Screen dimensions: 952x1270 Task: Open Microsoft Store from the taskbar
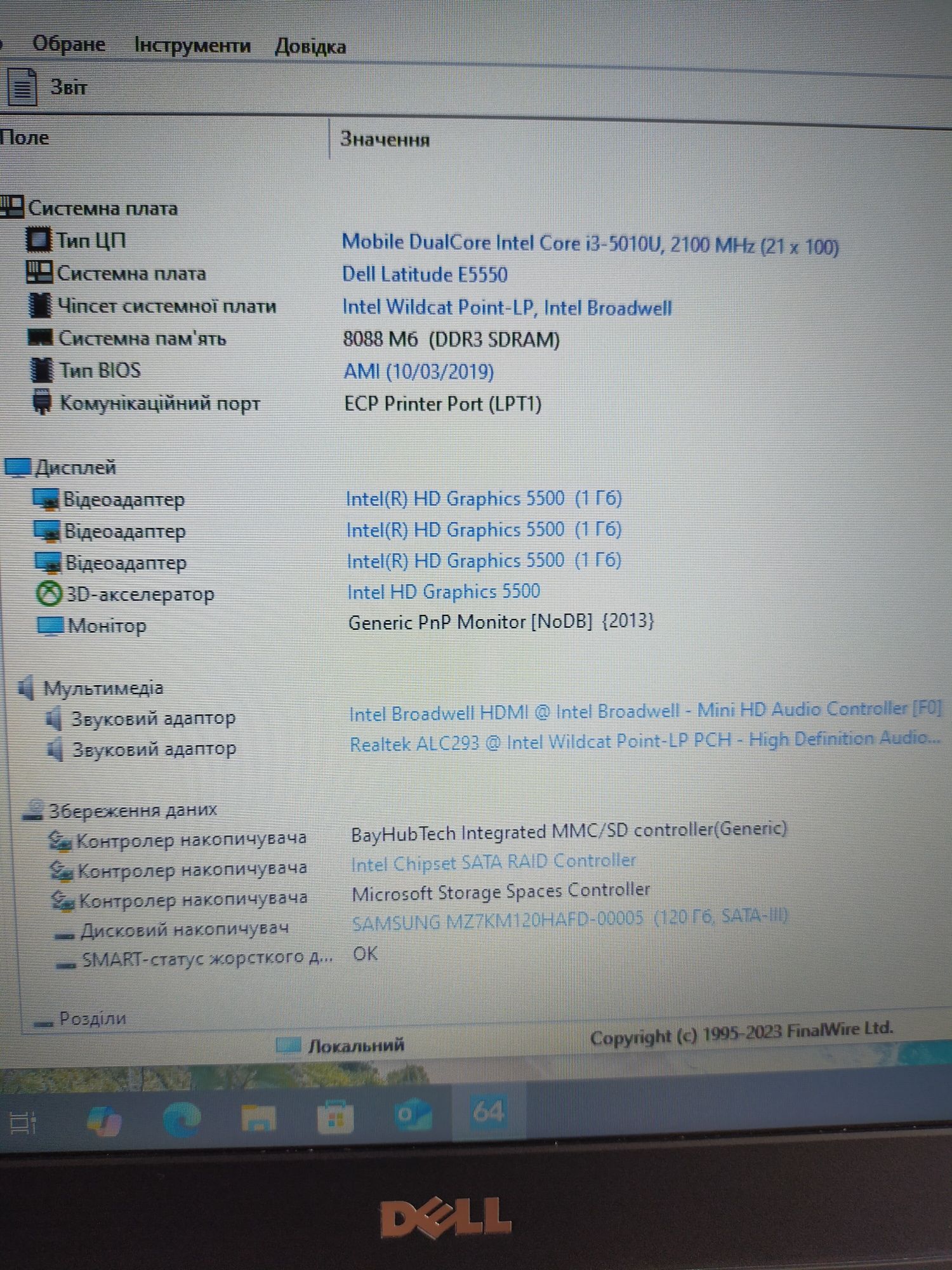click(x=335, y=1116)
